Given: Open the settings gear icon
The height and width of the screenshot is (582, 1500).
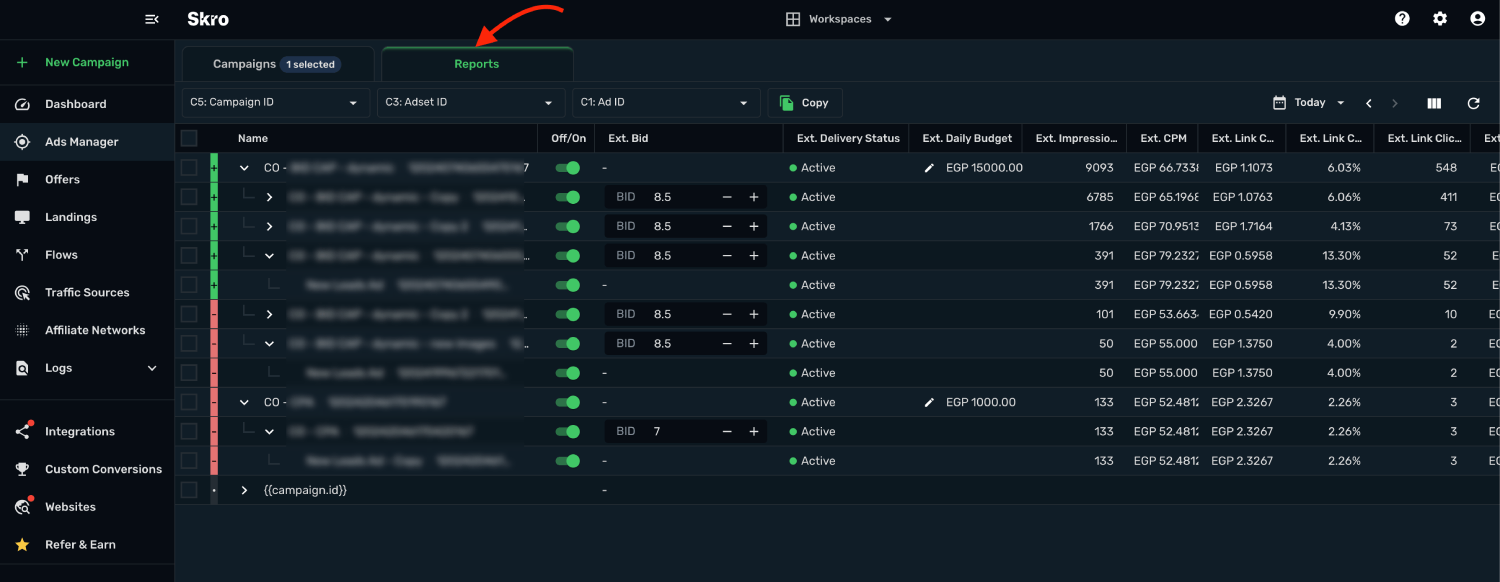Looking at the screenshot, I should [x=1440, y=19].
